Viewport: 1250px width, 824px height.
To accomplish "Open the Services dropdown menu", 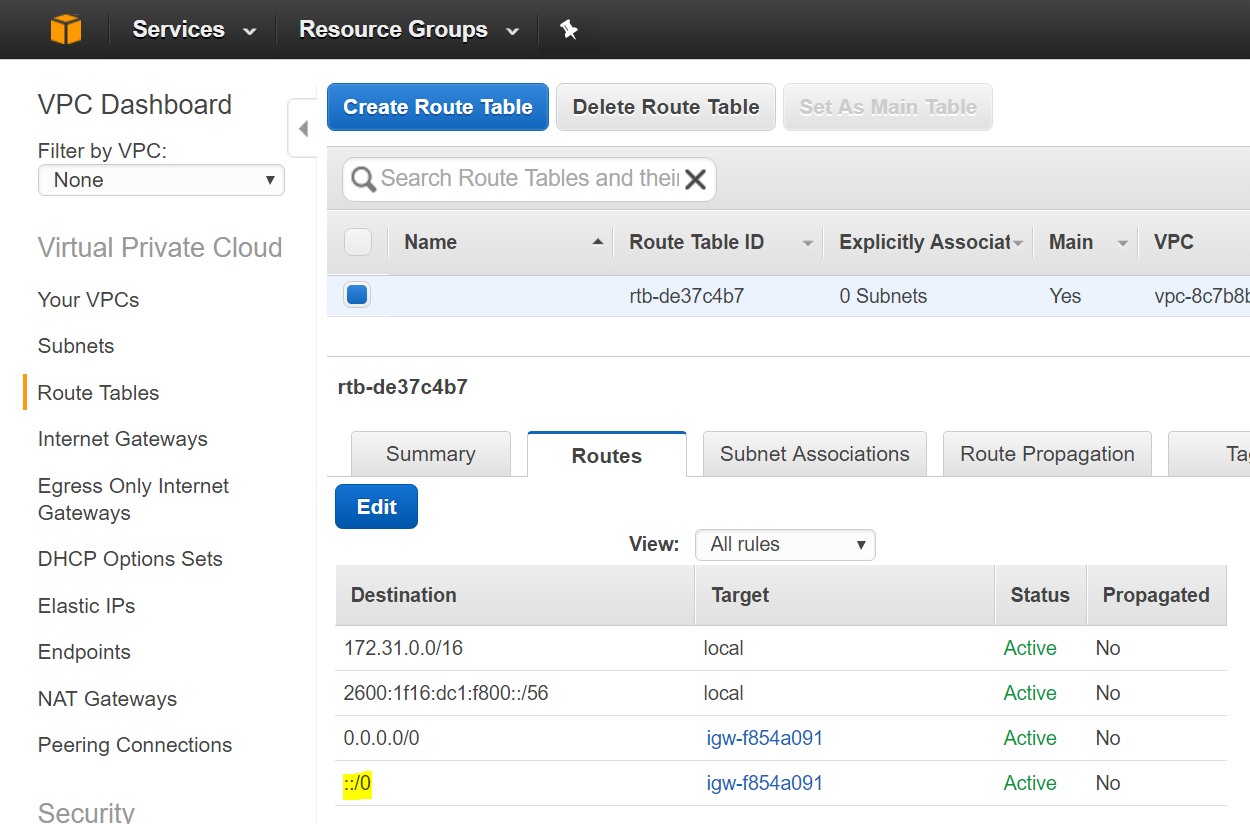I will (x=195, y=30).
